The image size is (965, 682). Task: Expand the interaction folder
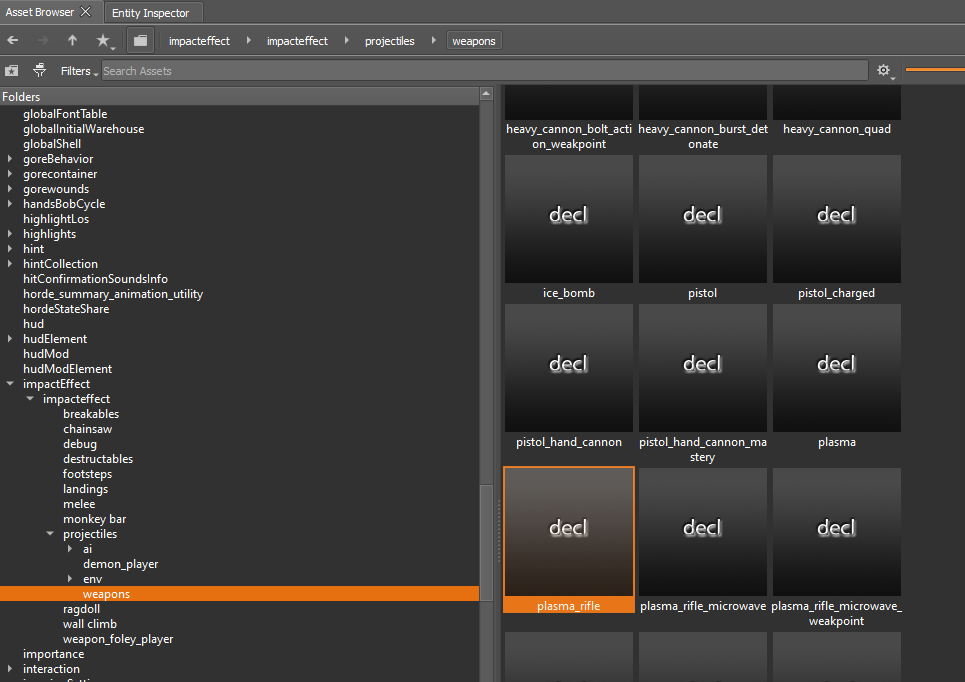click(x=10, y=669)
